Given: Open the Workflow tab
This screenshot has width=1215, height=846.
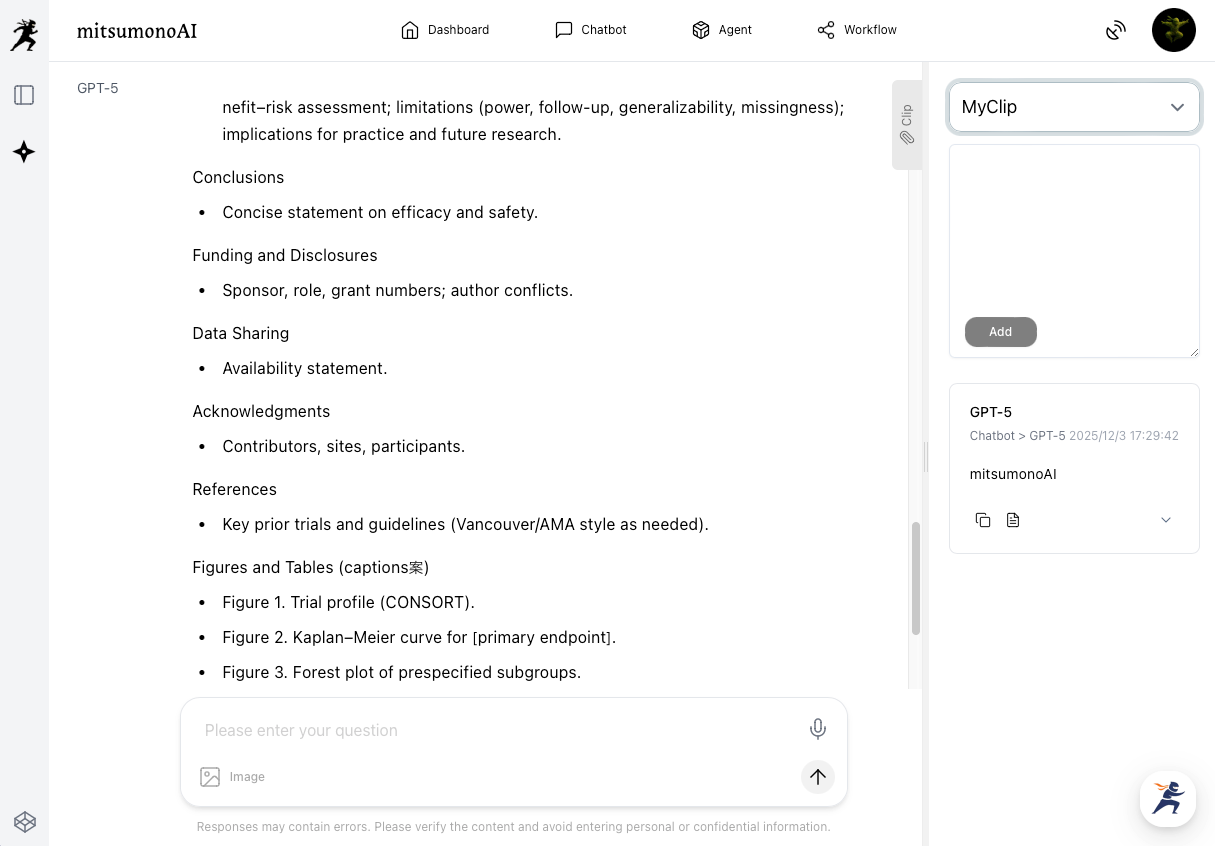Looking at the screenshot, I should point(857,30).
